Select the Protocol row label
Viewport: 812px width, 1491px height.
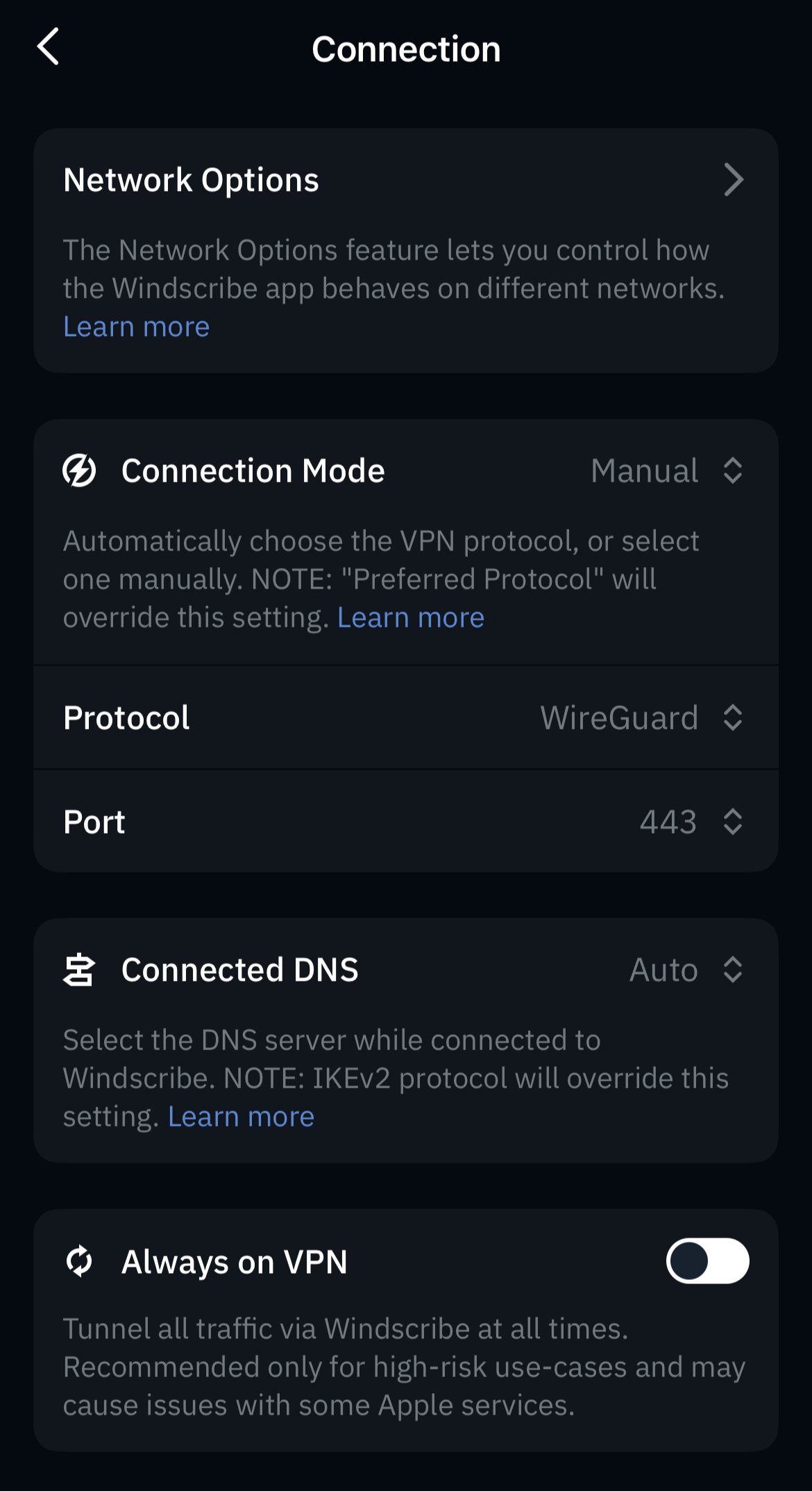[126, 718]
